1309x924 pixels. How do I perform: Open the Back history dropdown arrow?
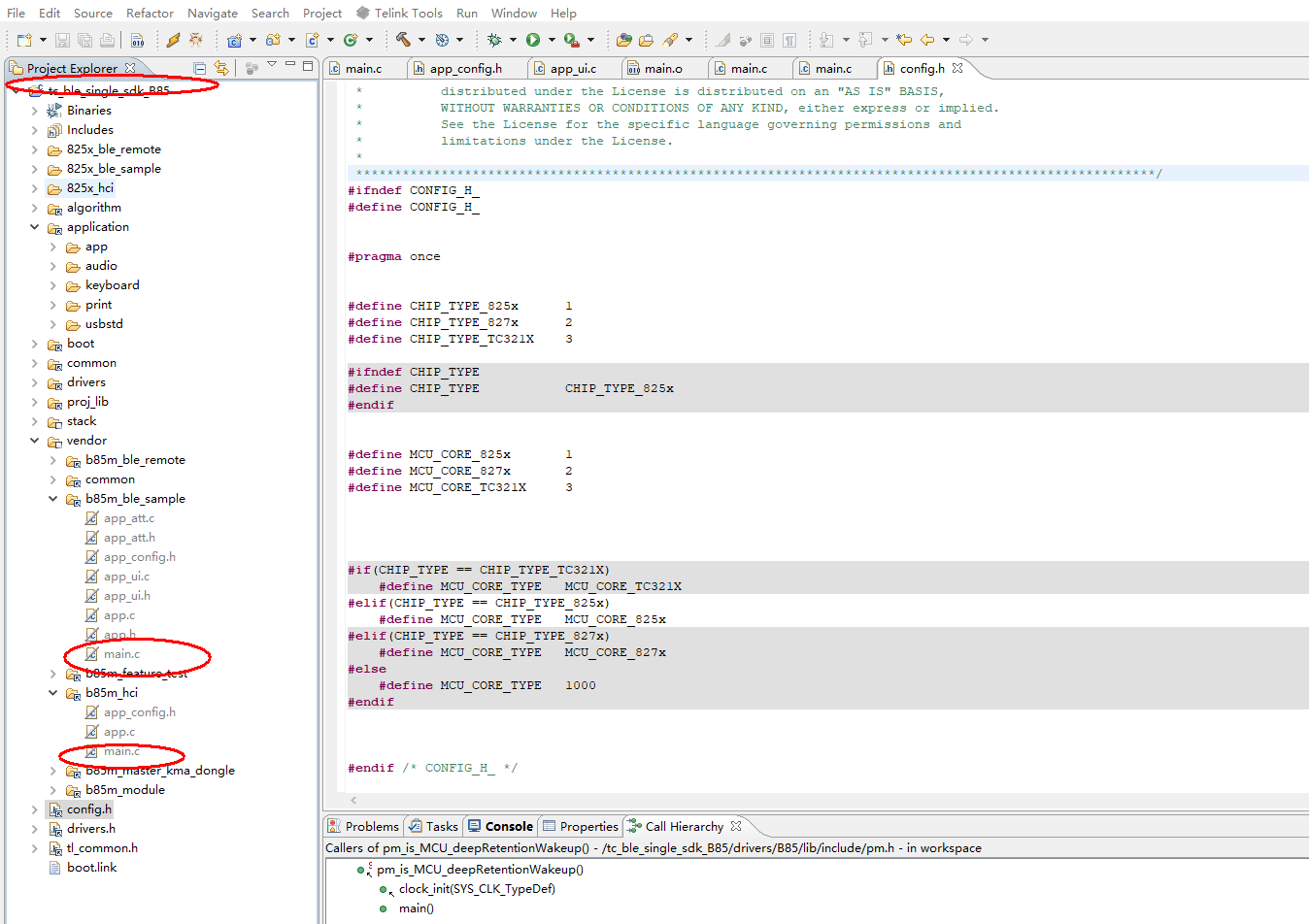pos(946,40)
